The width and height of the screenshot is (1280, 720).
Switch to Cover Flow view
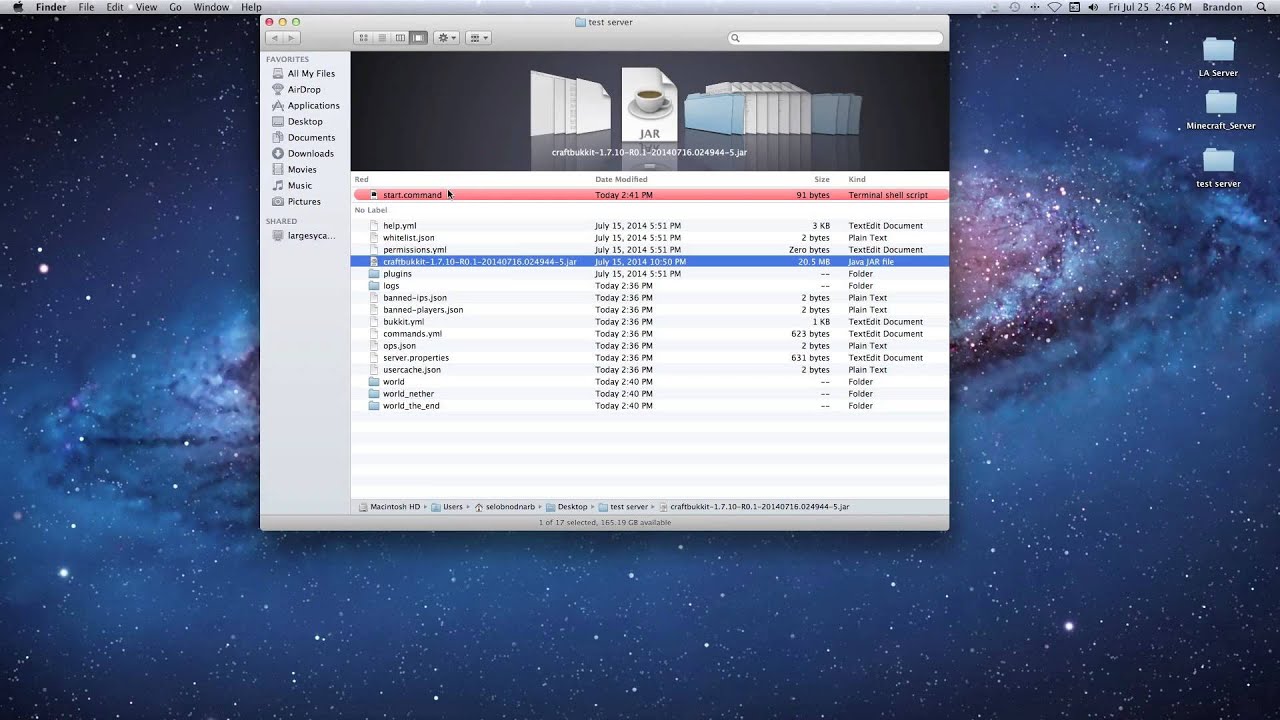click(x=419, y=38)
